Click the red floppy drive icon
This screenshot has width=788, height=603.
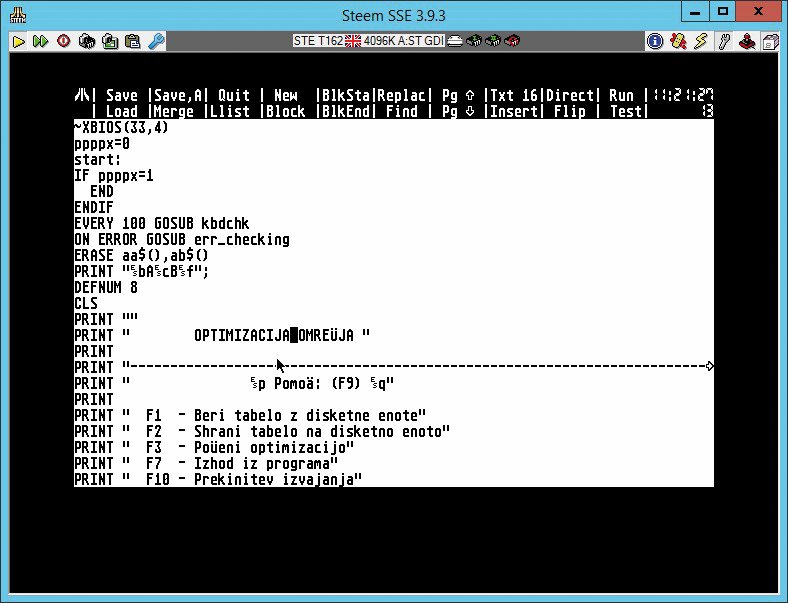(512, 41)
